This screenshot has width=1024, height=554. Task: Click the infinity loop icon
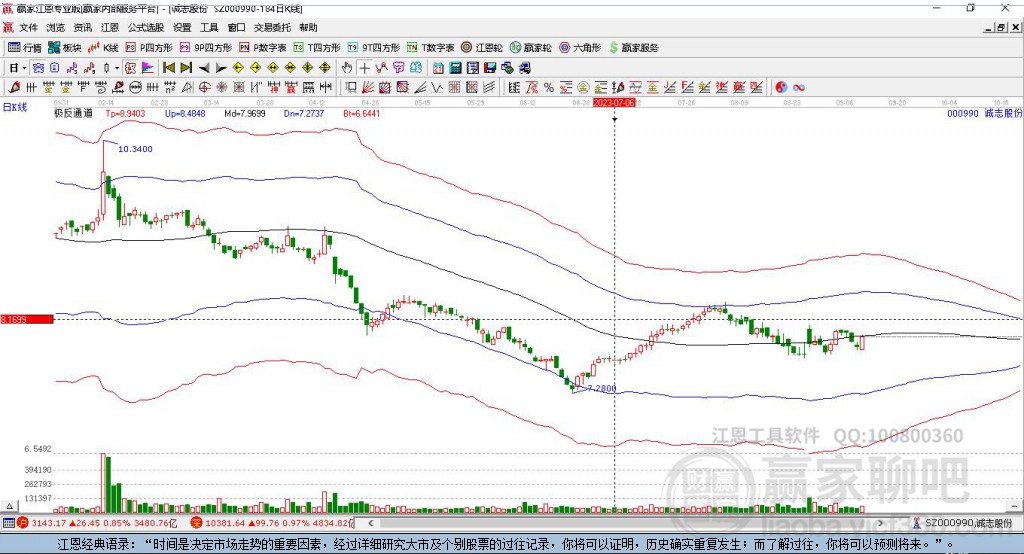click(799, 87)
